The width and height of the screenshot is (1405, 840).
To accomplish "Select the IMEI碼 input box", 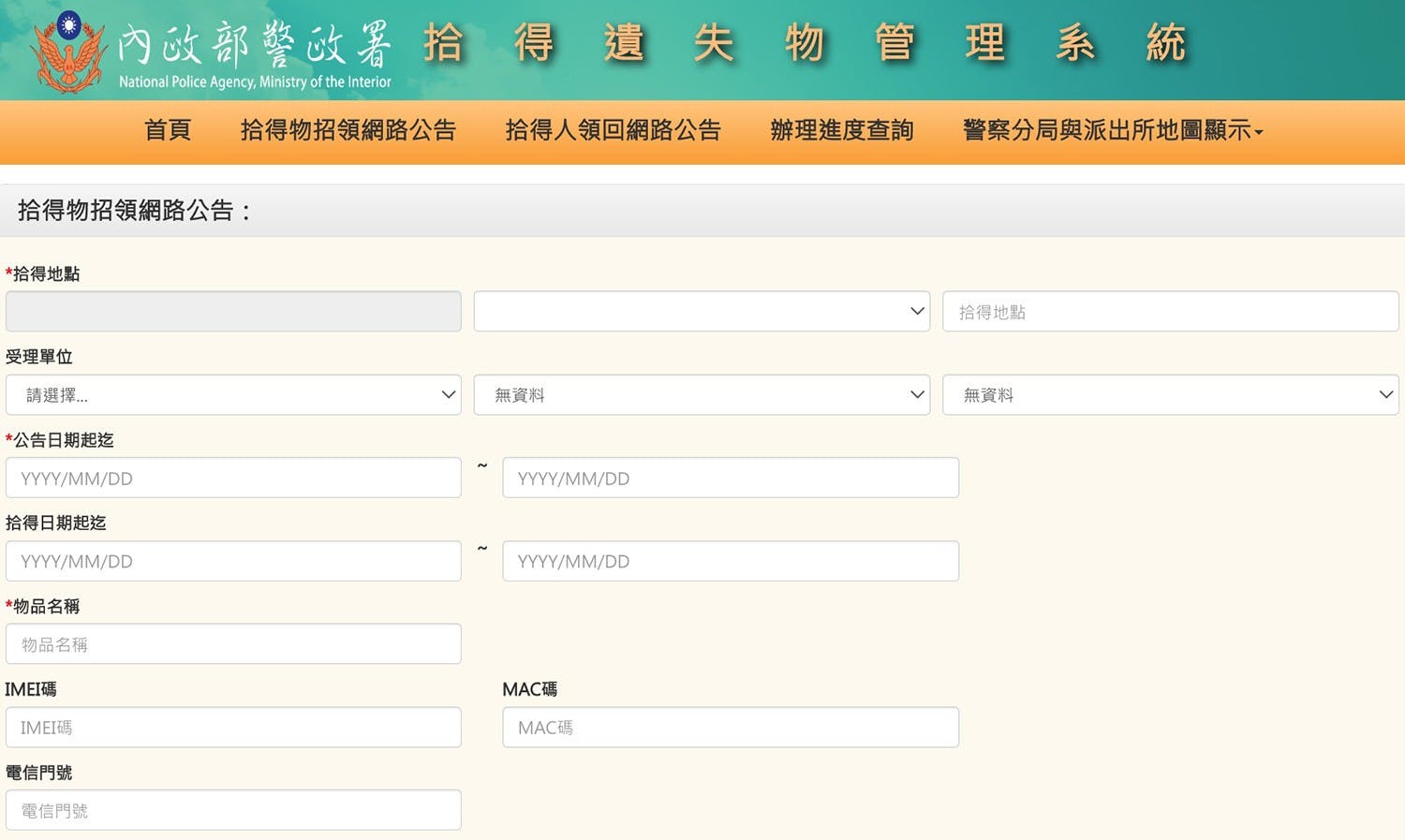I will point(232,728).
